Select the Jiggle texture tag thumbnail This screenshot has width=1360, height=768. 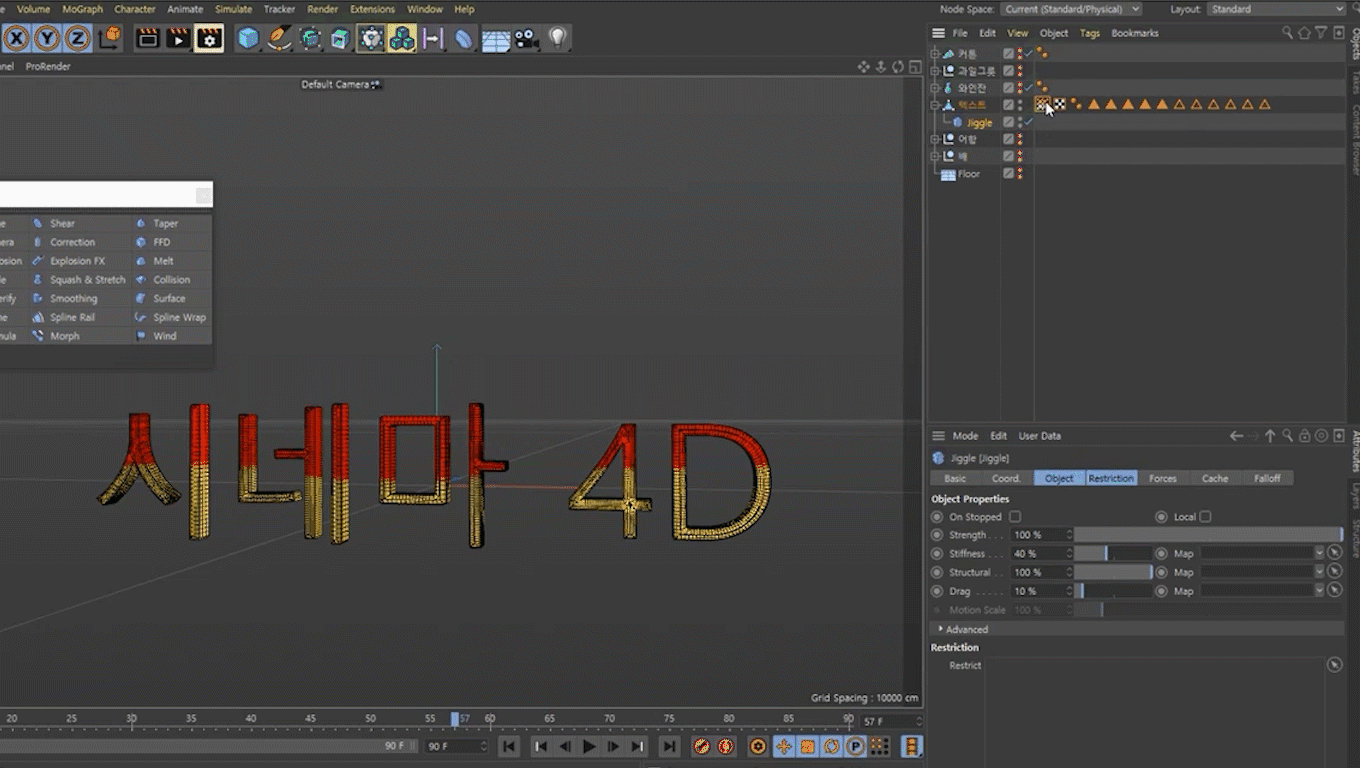pos(1043,104)
